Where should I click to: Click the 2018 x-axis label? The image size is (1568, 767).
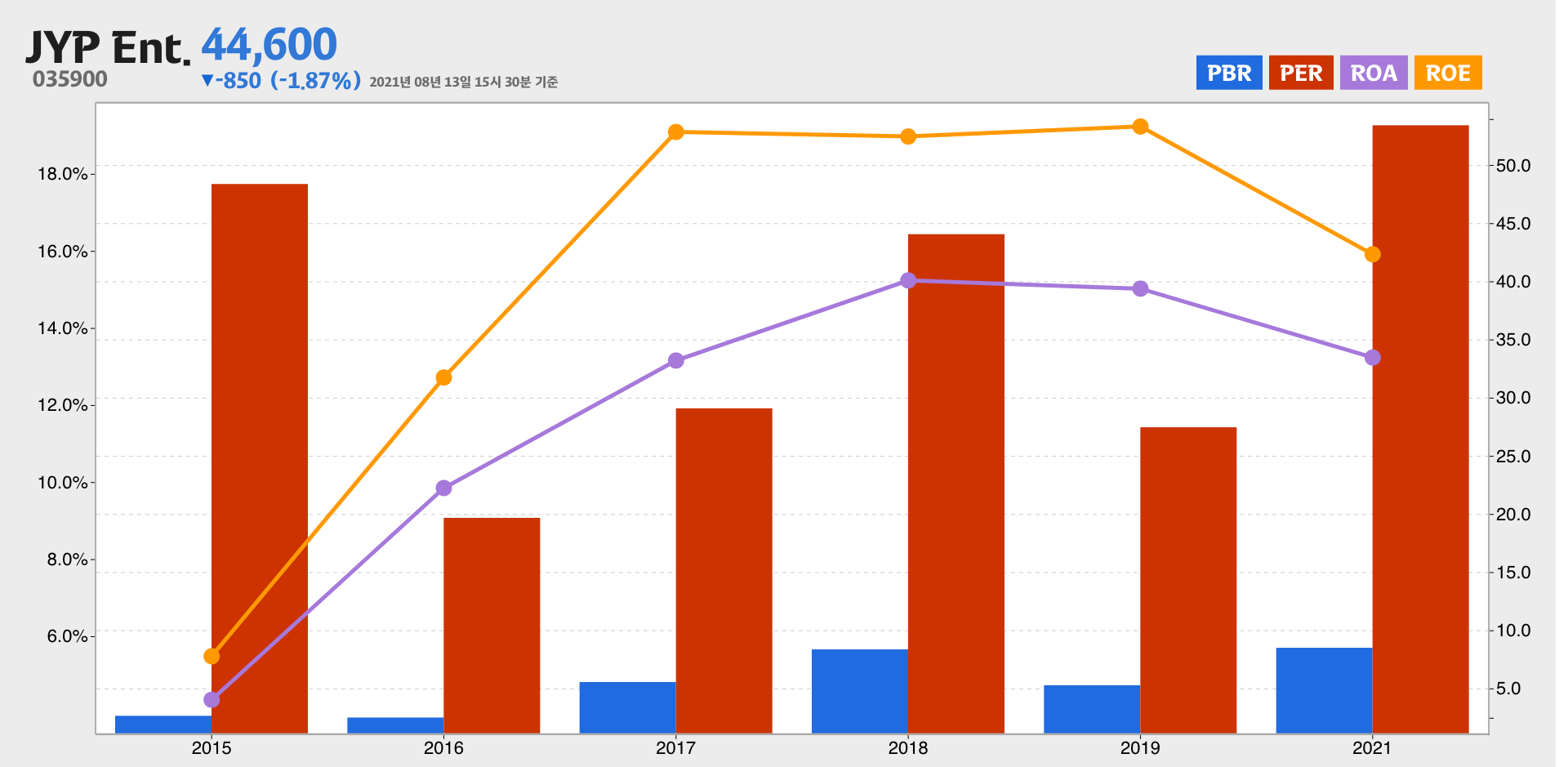[908, 747]
